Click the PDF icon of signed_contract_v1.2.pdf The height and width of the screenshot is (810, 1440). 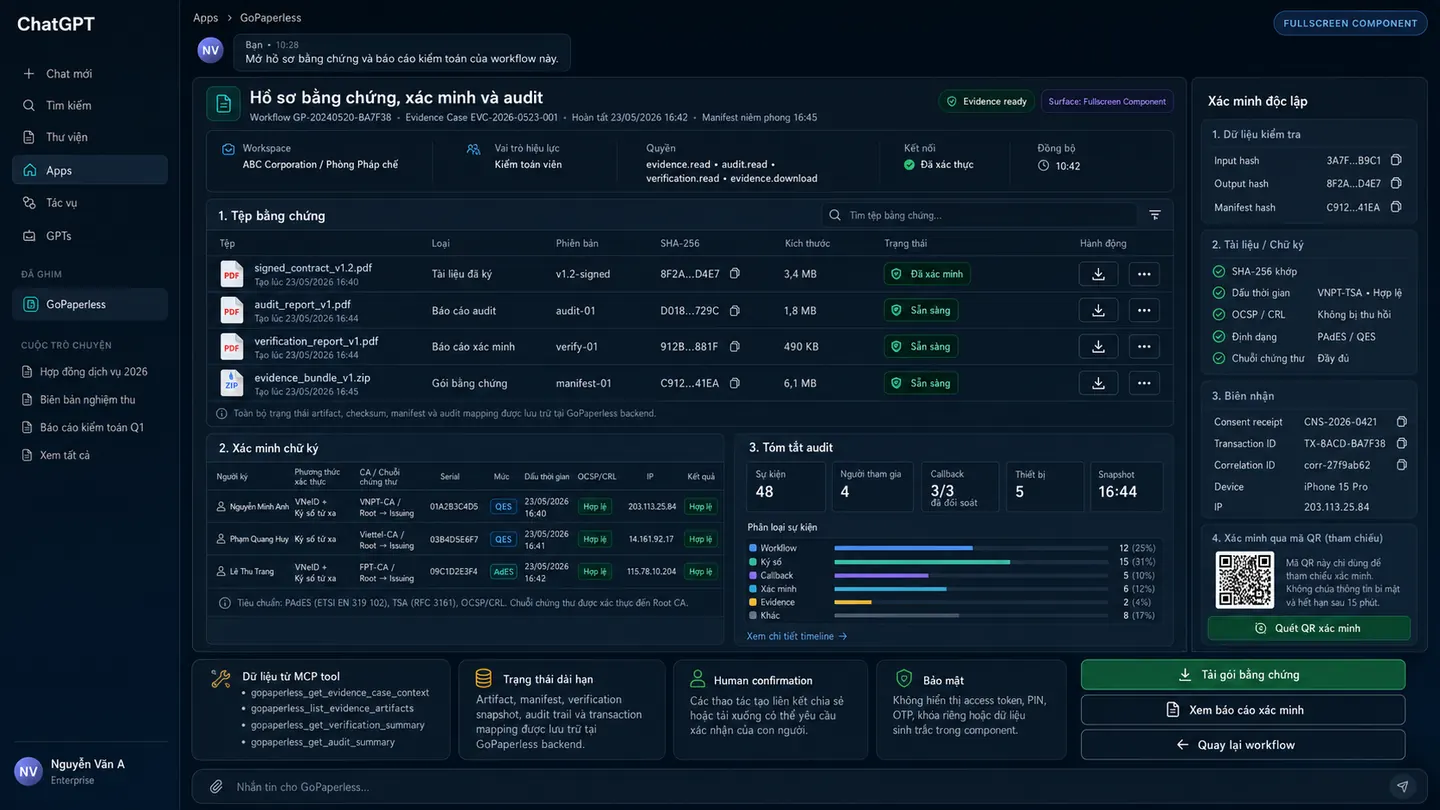click(x=232, y=274)
